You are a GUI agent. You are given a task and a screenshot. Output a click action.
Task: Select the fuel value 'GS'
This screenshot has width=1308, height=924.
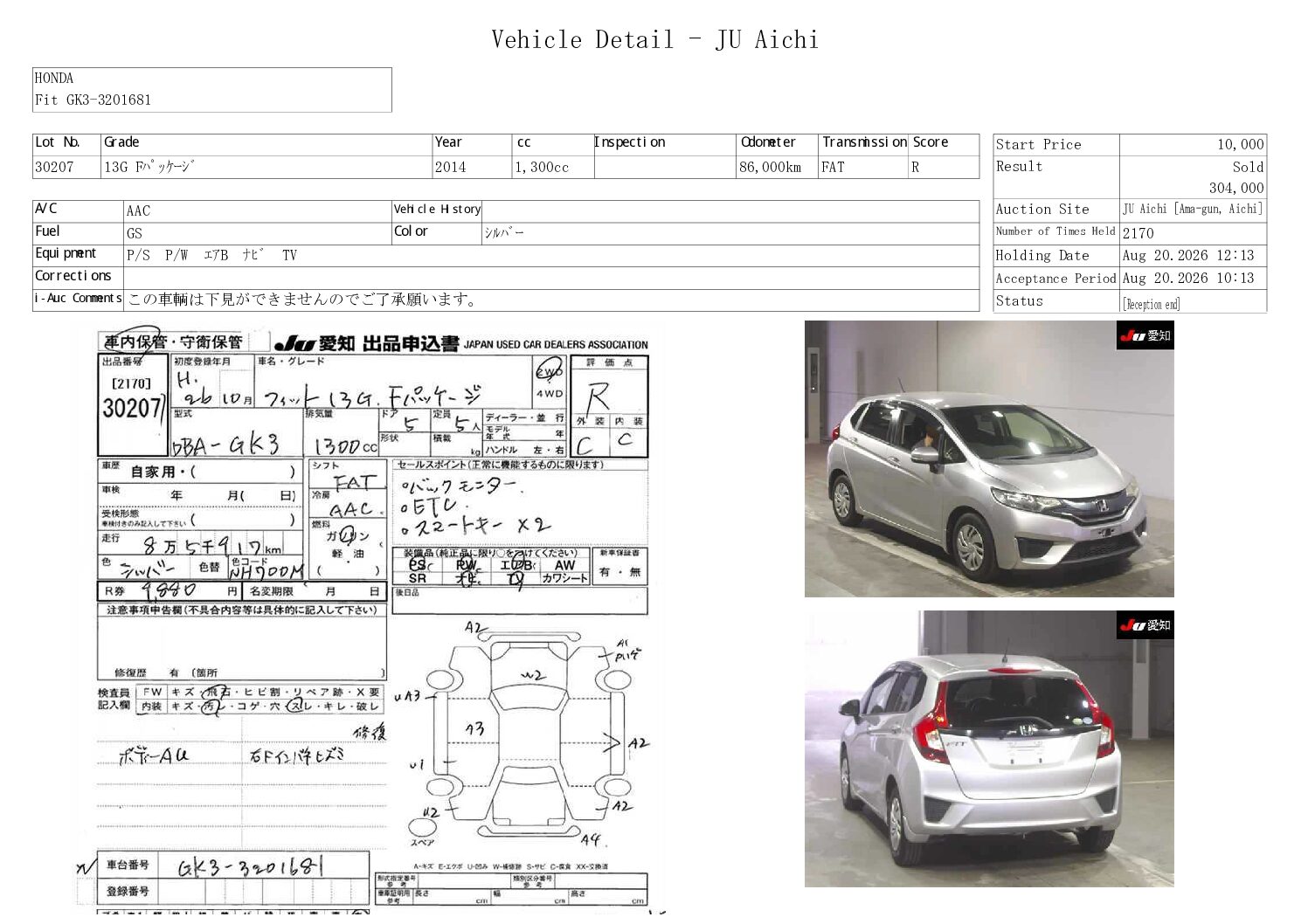click(134, 233)
